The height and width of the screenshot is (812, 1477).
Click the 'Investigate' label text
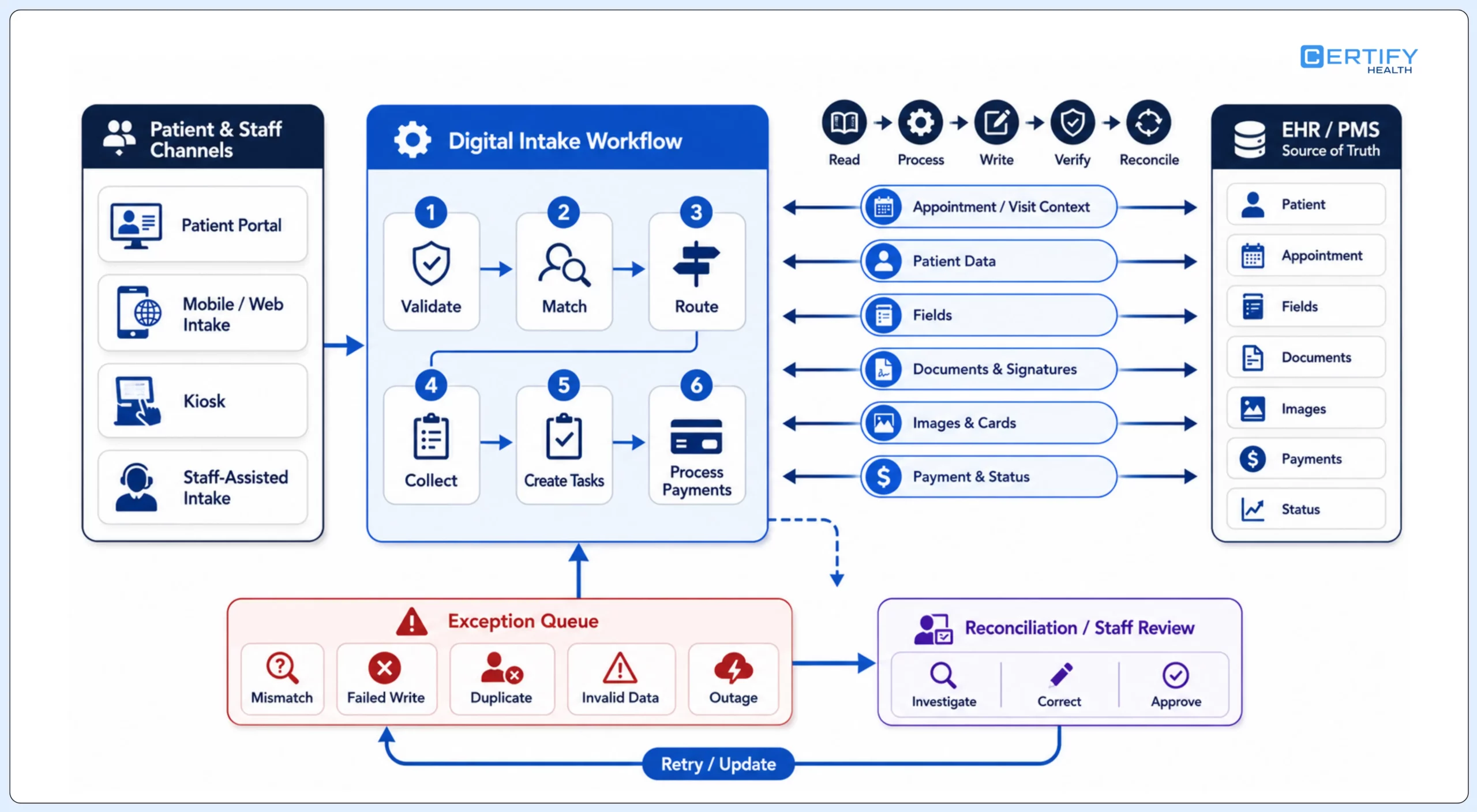(944, 702)
